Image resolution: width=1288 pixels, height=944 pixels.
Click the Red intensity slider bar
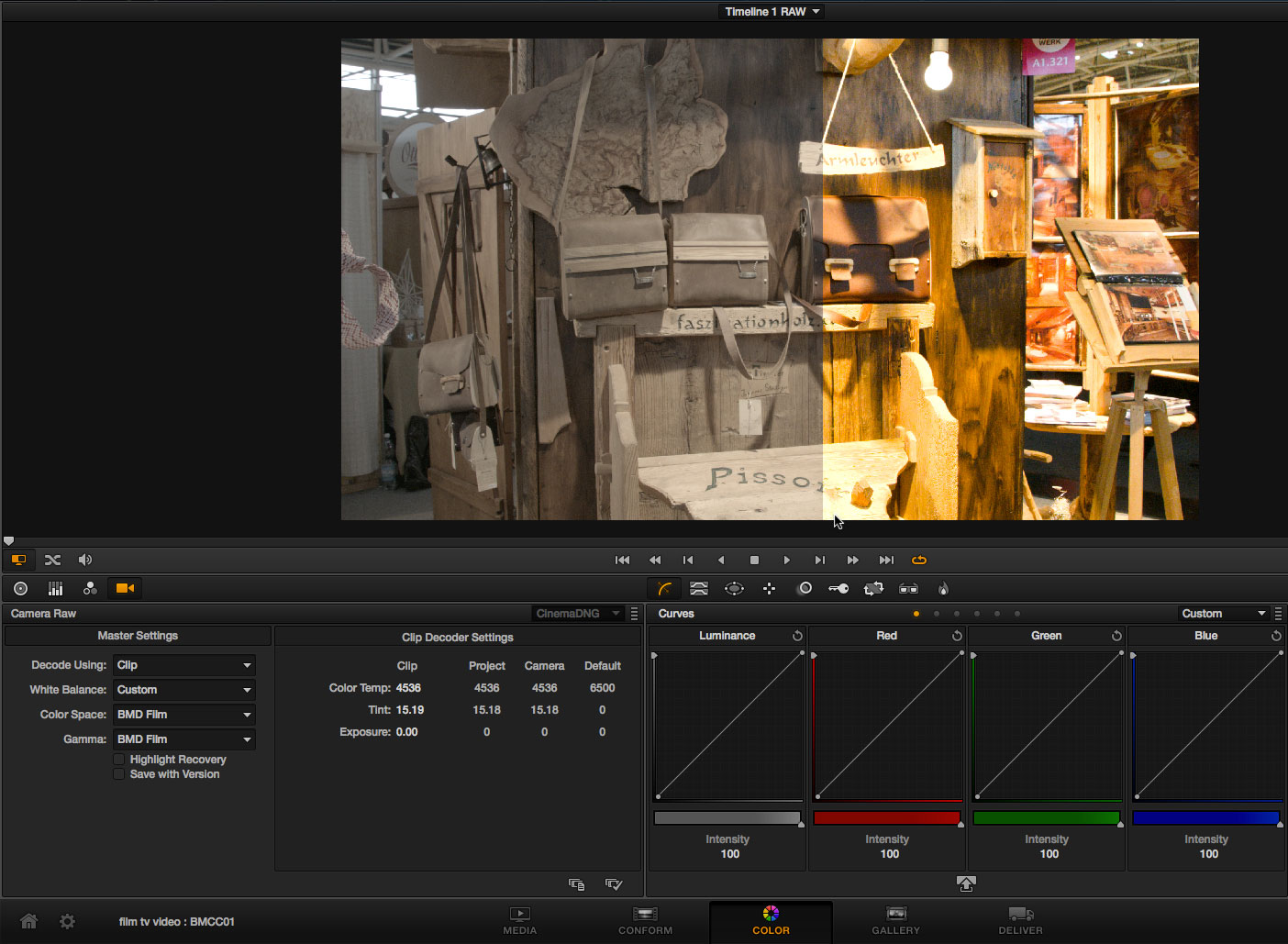pyautogui.click(x=886, y=817)
